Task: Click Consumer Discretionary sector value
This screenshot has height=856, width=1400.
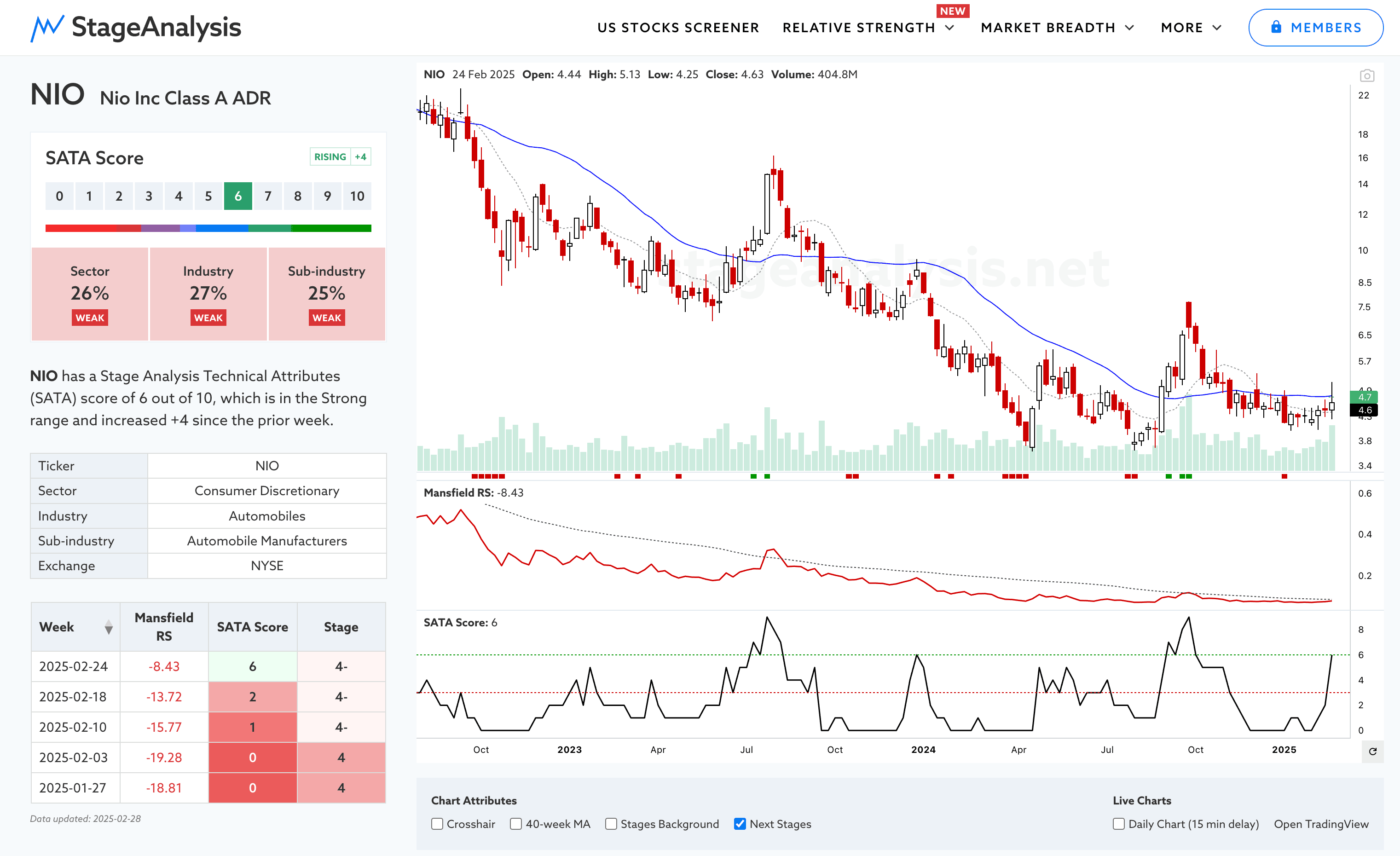Action: [267, 491]
